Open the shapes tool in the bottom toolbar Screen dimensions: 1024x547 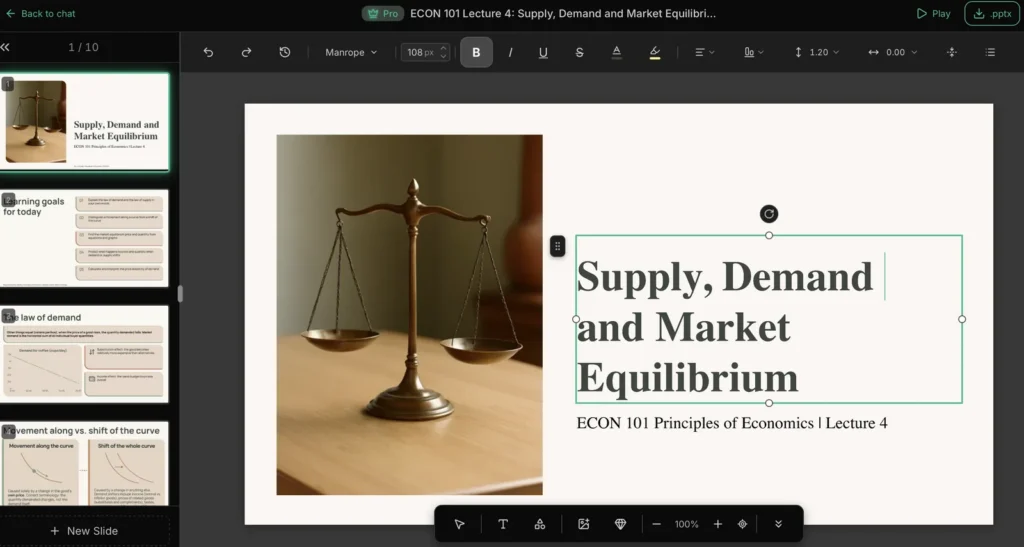click(540, 524)
